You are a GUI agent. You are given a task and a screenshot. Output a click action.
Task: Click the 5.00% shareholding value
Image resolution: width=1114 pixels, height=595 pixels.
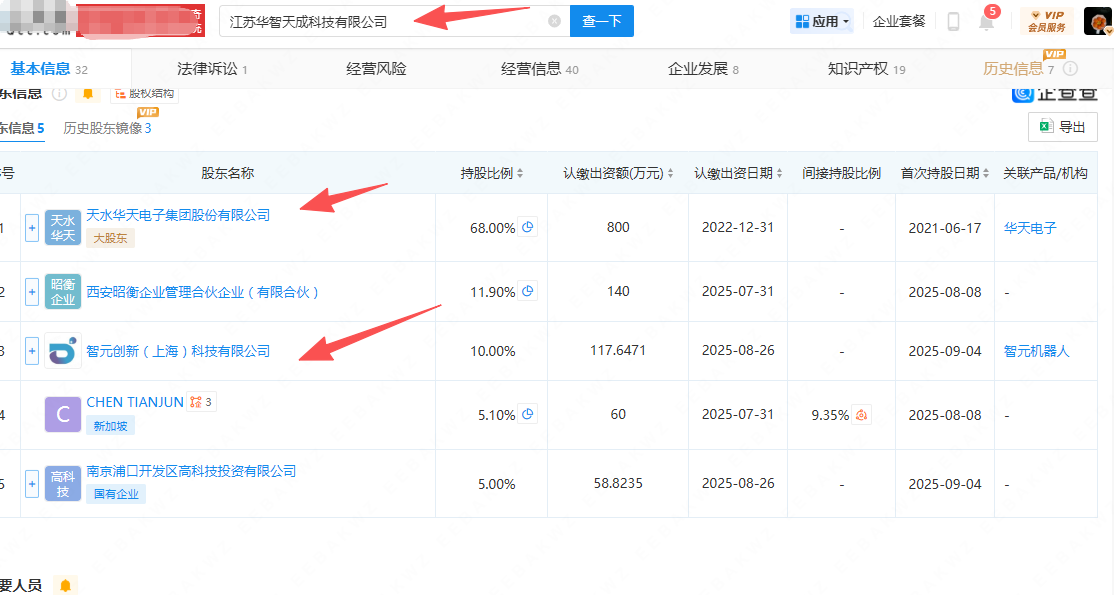[497, 484]
